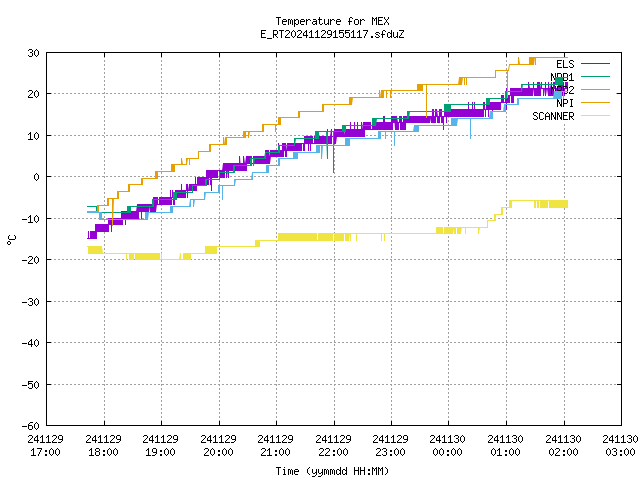Click the x-axis label 241129 22:00
This screenshot has height=480, width=640.
point(333,446)
